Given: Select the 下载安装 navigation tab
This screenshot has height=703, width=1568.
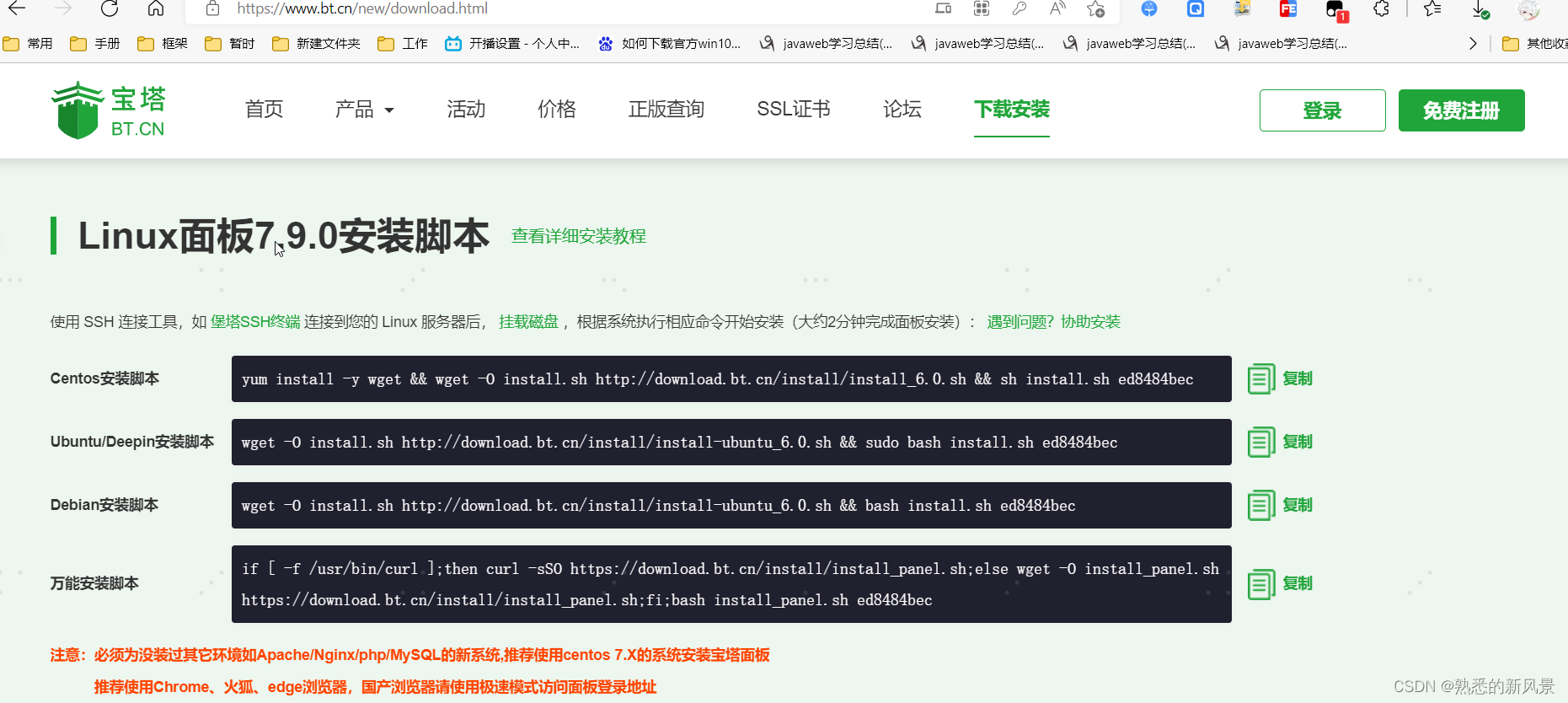Looking at the screenshot, I should [1012, 110].
